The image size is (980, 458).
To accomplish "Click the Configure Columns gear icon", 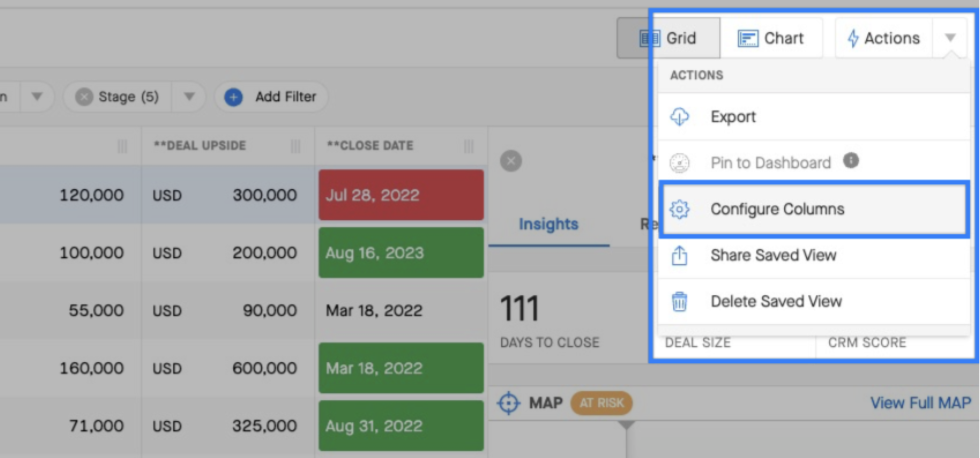I will 679,209.
